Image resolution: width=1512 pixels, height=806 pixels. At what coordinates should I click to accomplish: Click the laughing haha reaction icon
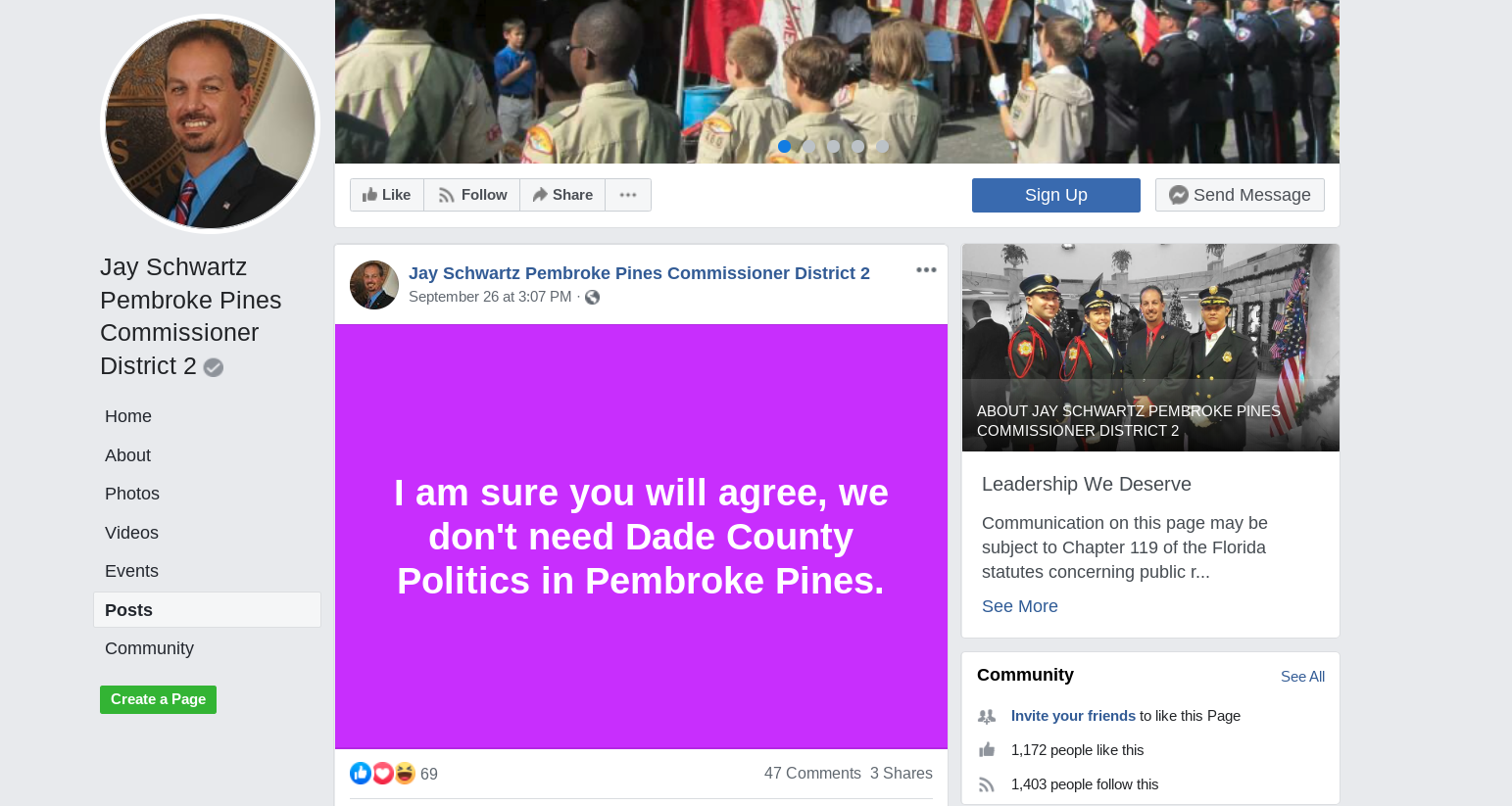click(405, 774)
